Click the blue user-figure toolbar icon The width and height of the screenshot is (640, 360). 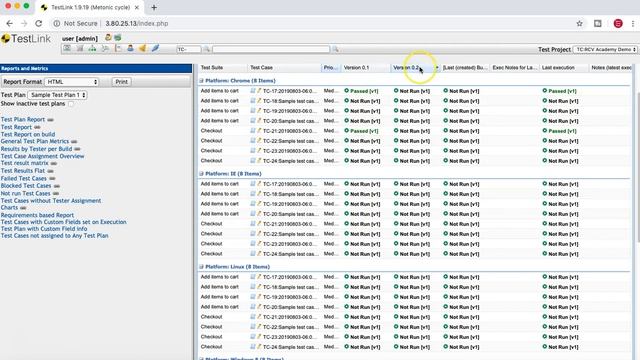[x=130, y=49]
